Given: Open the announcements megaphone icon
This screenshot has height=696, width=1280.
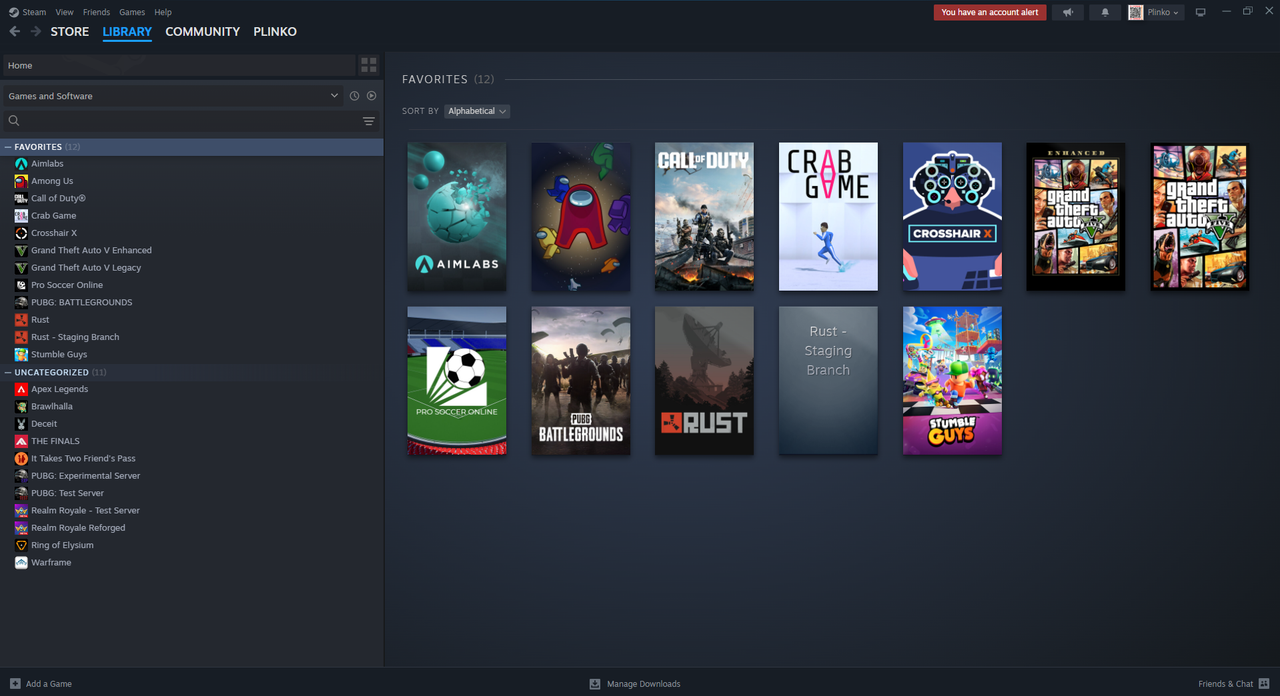Looking at the screenshot, I should (x=1068, y=12).
